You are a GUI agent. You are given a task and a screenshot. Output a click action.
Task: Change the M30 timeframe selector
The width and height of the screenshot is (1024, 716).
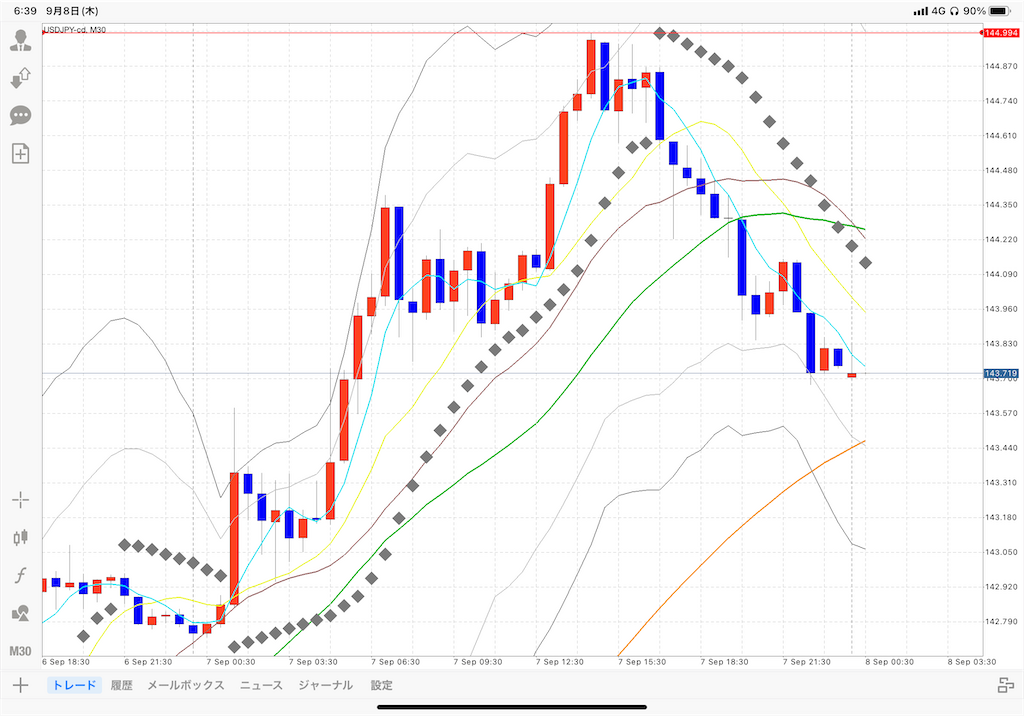click(x=20, y=651)
